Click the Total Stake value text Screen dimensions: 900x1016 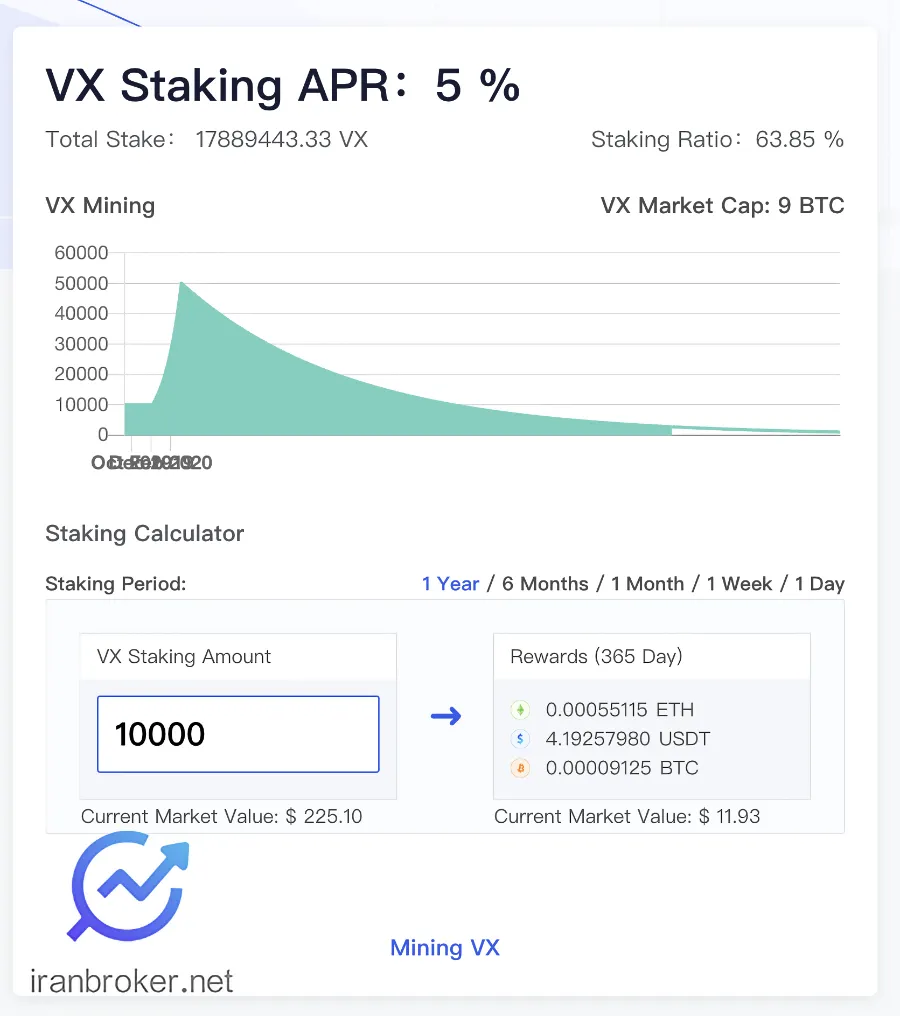[281, 139]
